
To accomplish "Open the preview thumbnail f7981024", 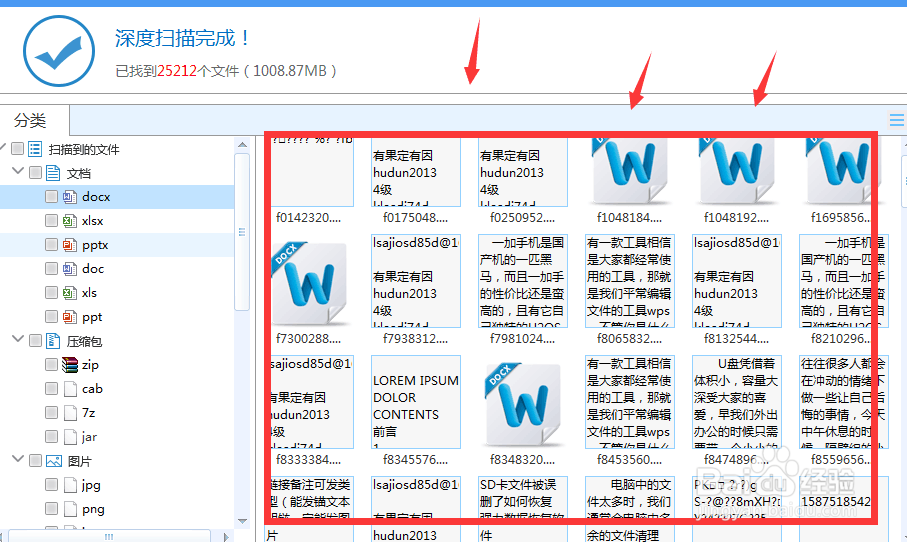I will click(523, 281).
